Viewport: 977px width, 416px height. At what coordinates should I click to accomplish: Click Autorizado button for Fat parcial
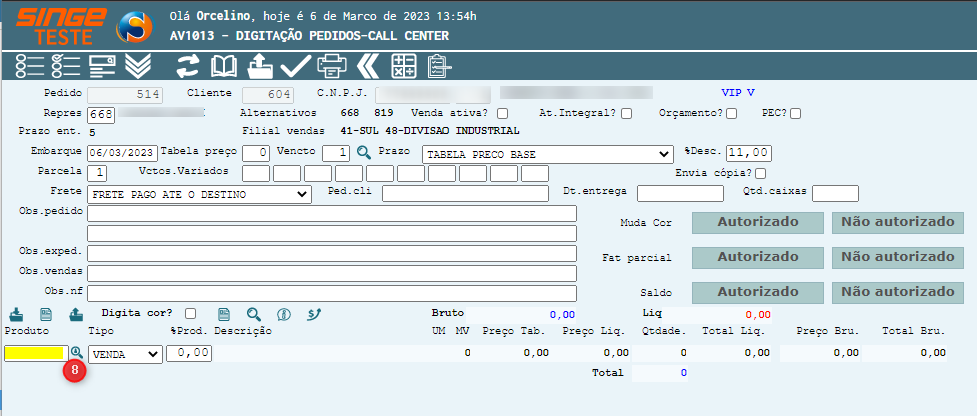[757, 257]
